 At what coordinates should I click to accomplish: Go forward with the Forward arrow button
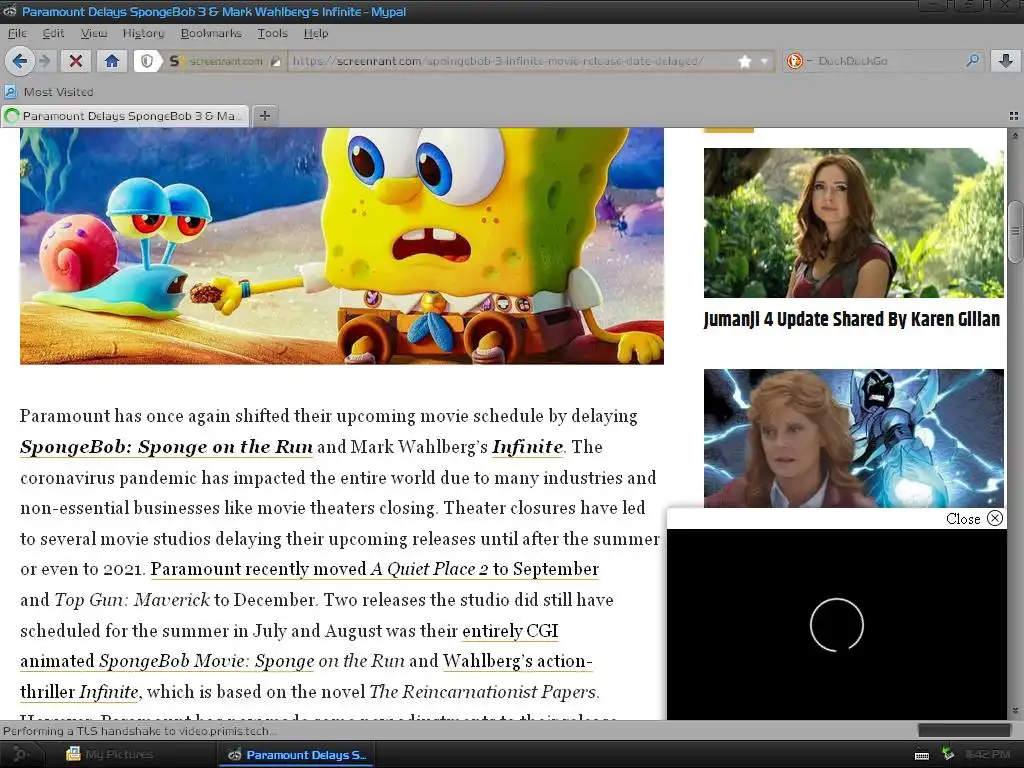[44, 61]
